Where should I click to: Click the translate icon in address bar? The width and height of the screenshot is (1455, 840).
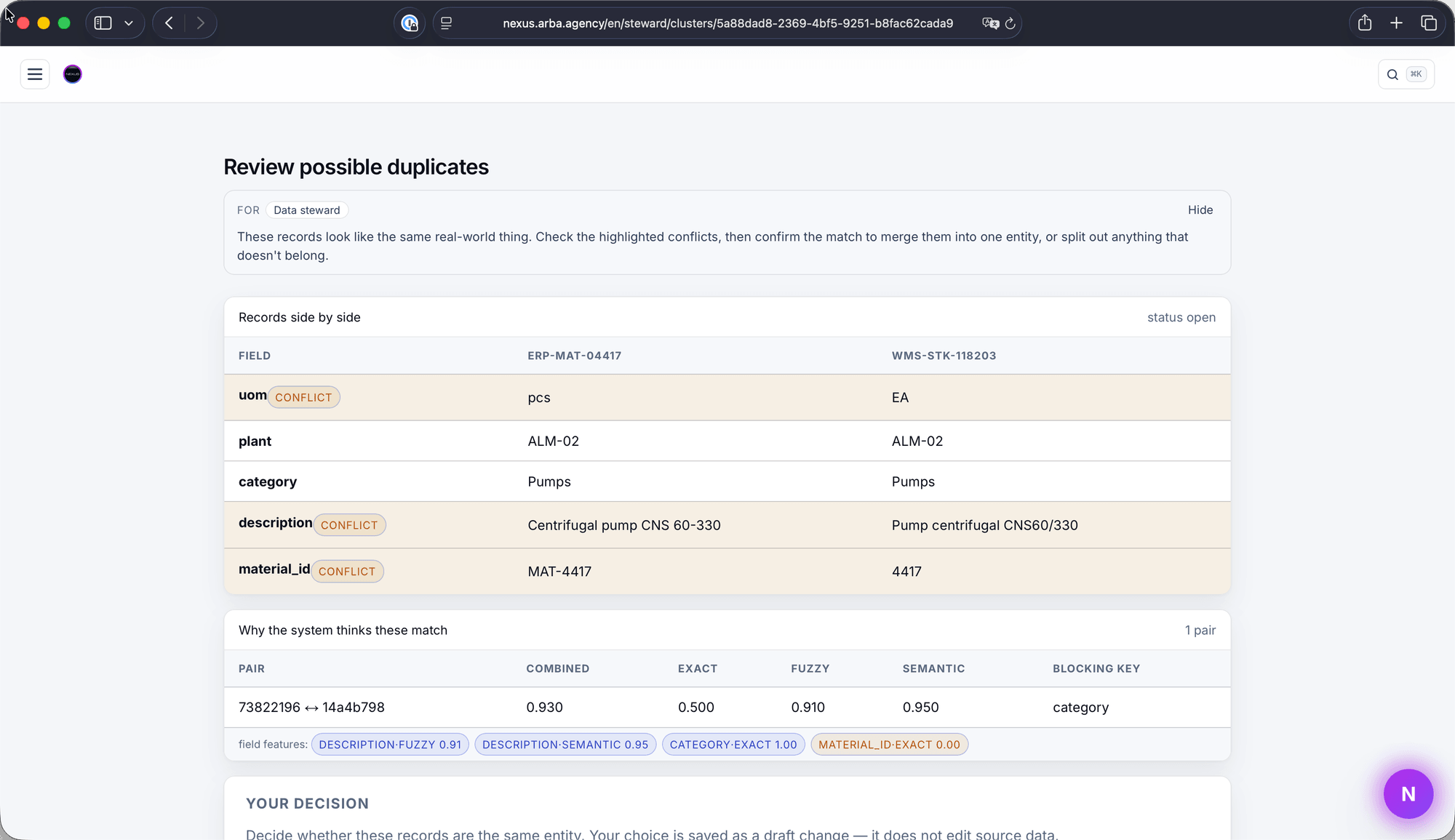pos(990,23)
